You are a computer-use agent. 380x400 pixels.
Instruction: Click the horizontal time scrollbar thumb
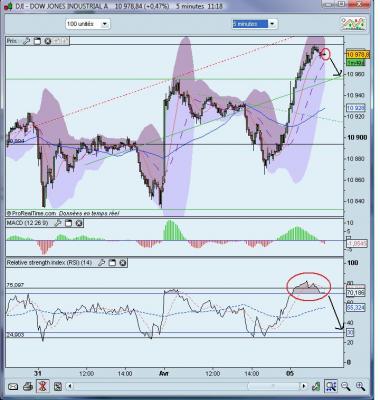[x=273, y=386]
